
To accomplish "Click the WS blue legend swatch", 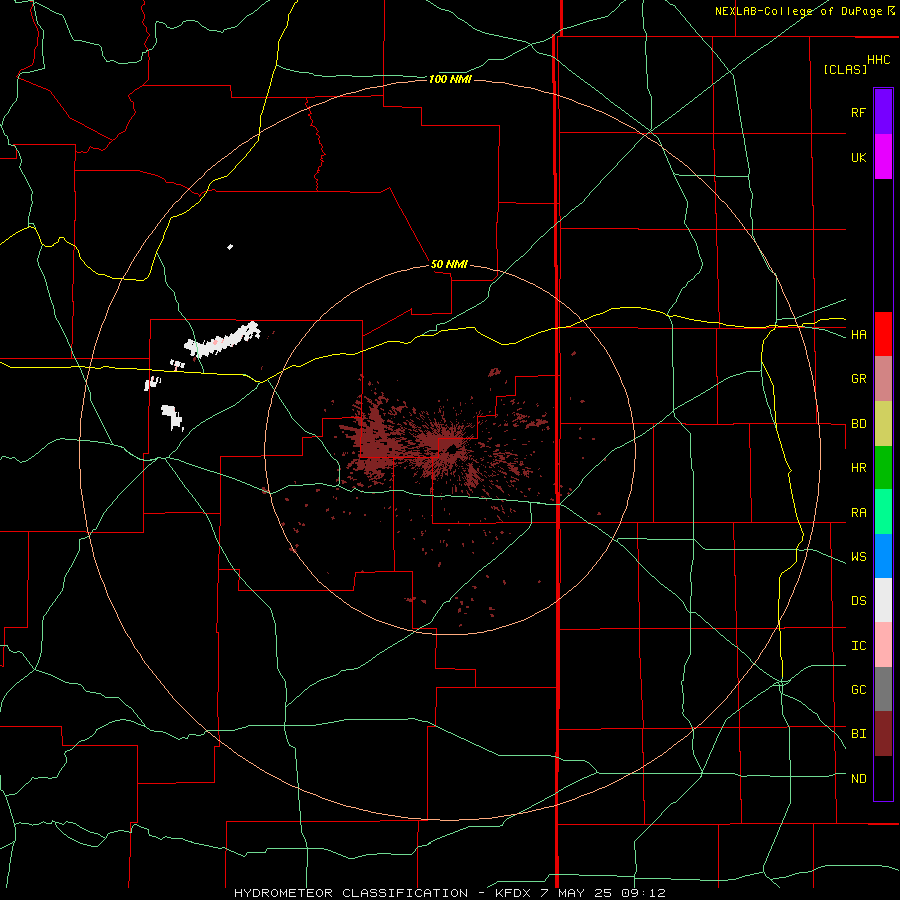I will (x=883, y=556).
